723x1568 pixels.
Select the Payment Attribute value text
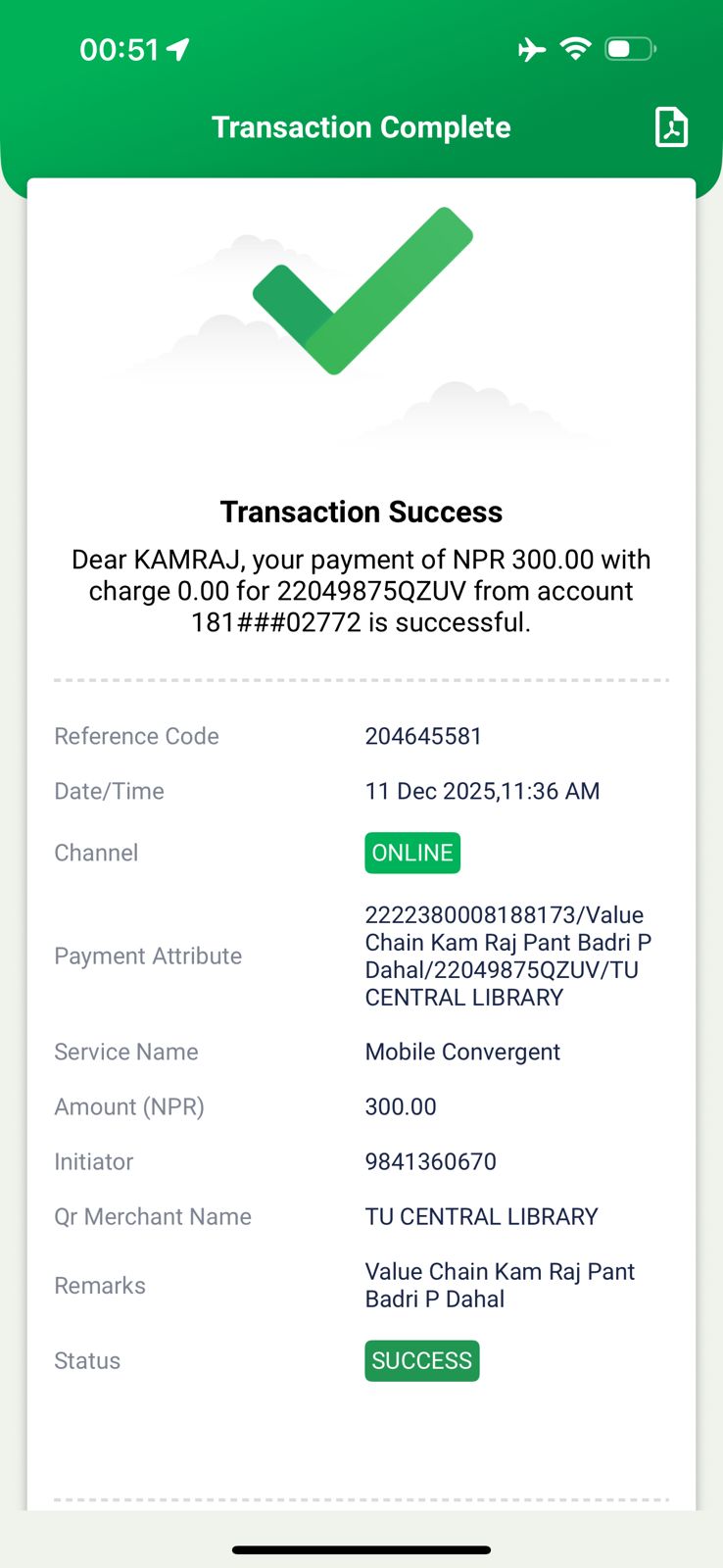coord(507,955)
